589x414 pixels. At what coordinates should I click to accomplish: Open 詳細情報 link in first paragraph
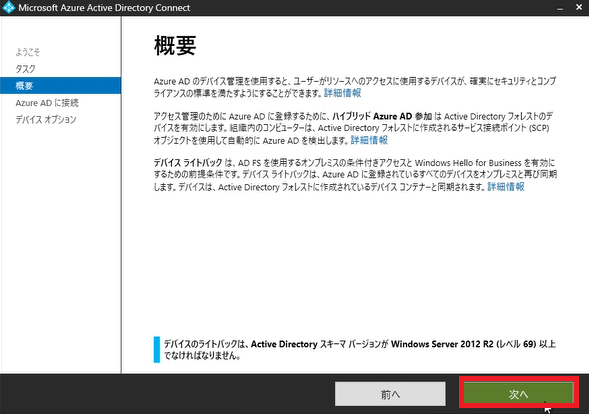(343, 93)
